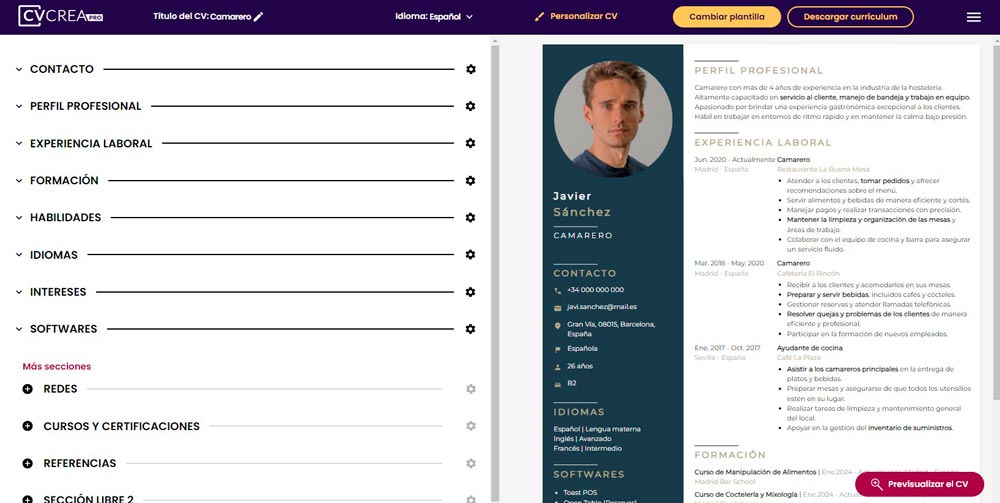Add the REDES section with plus icon
The image size is (1000, 503).
[27, 389]
